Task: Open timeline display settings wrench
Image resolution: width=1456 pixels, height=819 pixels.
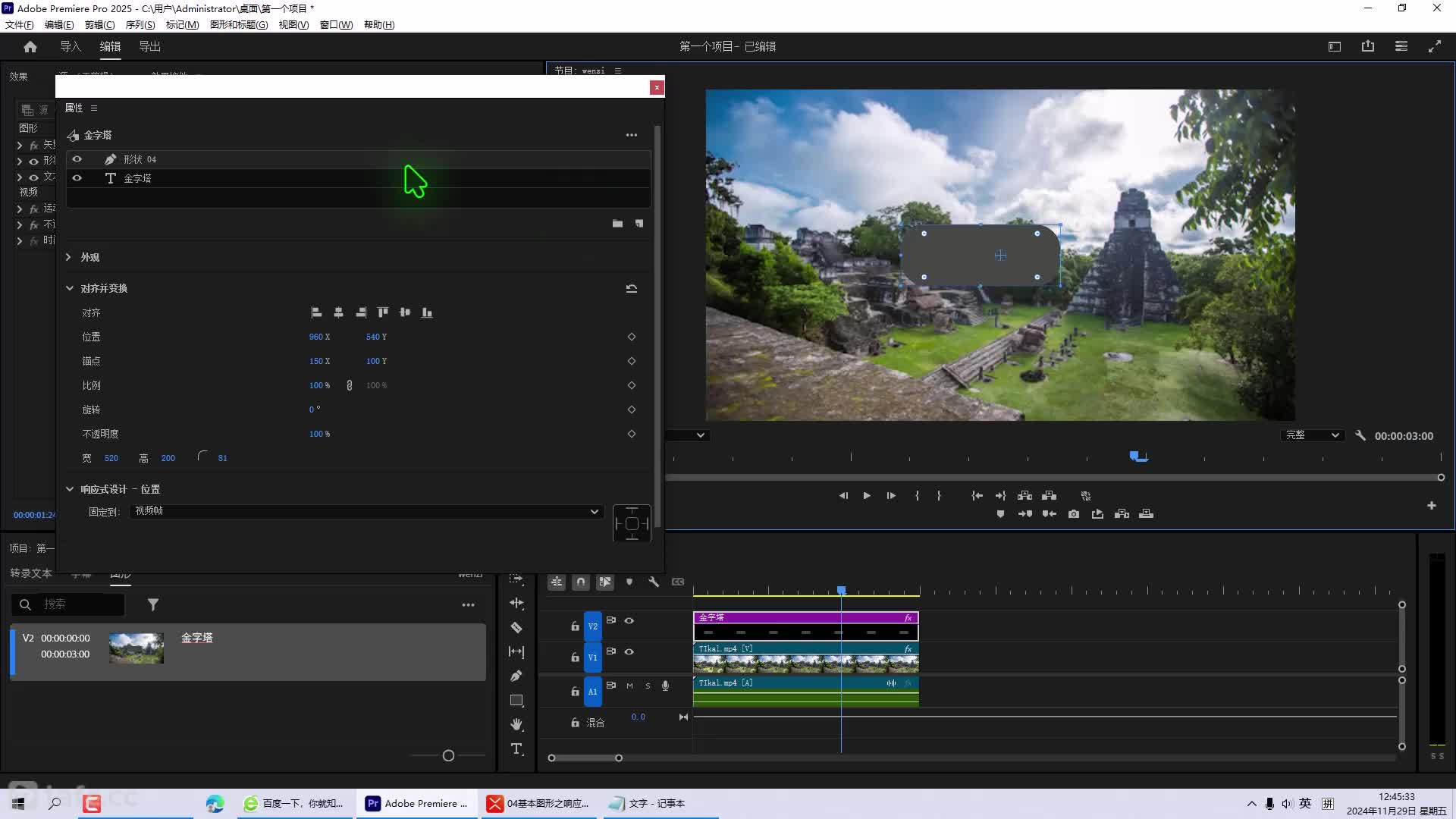Action: [x=654, y=582]
